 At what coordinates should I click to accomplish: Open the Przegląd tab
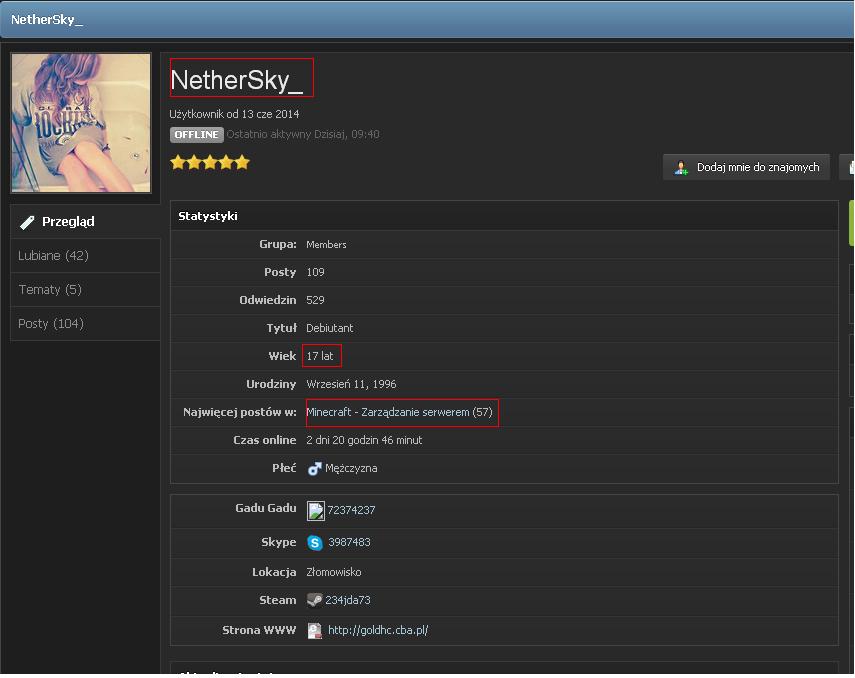[85, 221]
